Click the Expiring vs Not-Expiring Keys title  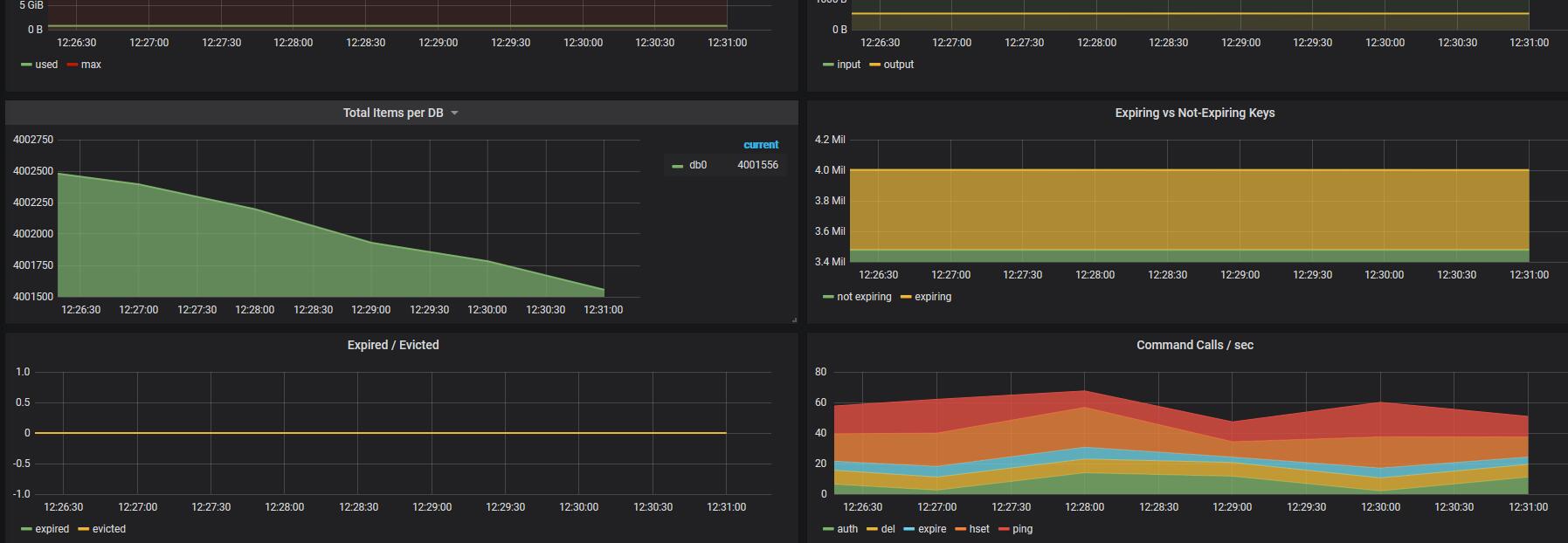pos(1194,113)
